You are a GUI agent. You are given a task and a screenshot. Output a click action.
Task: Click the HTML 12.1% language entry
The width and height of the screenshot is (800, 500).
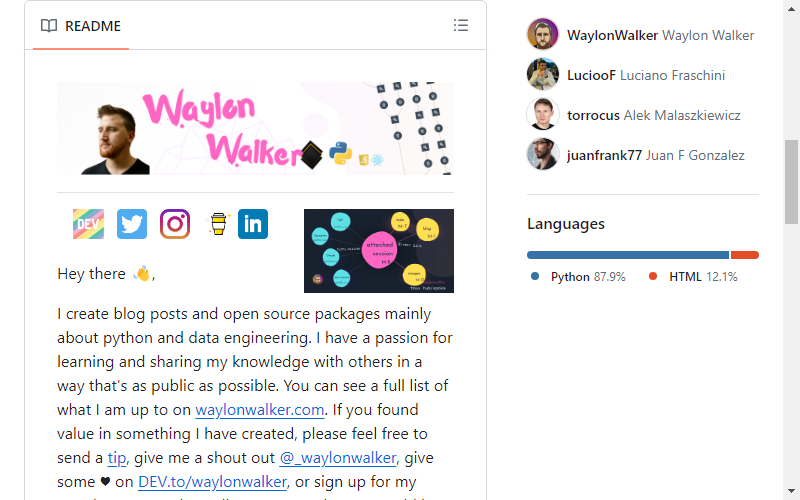click(x=693, y=277)
